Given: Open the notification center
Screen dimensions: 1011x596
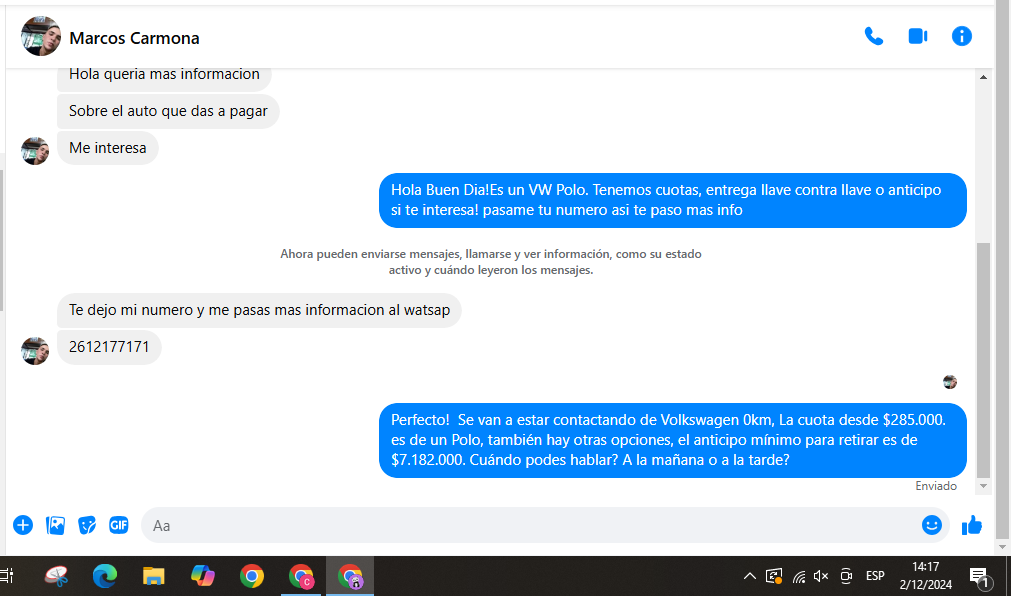Looking at the screenshot, I should coord(979,577).
